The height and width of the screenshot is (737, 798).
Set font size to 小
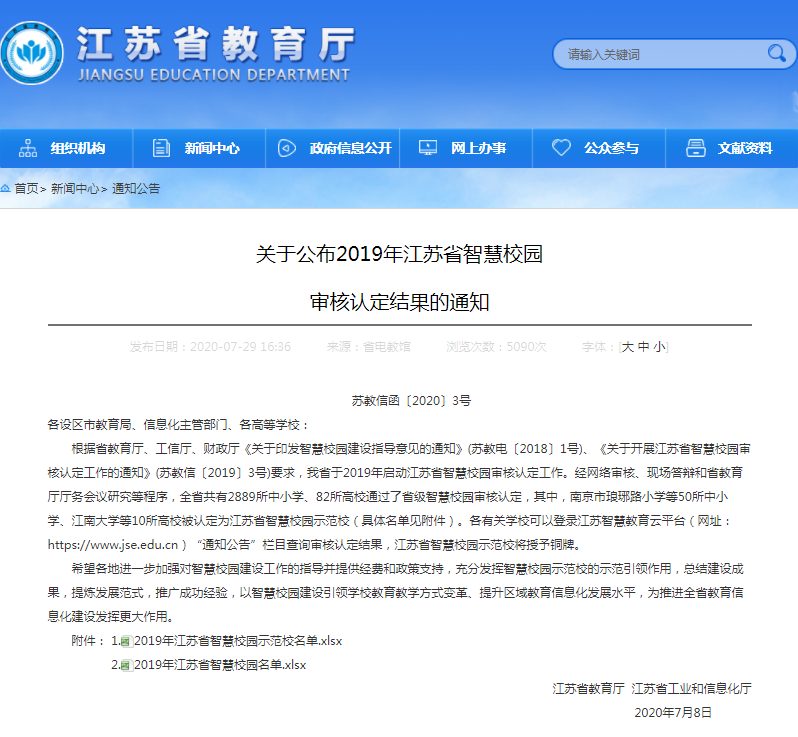658,347
